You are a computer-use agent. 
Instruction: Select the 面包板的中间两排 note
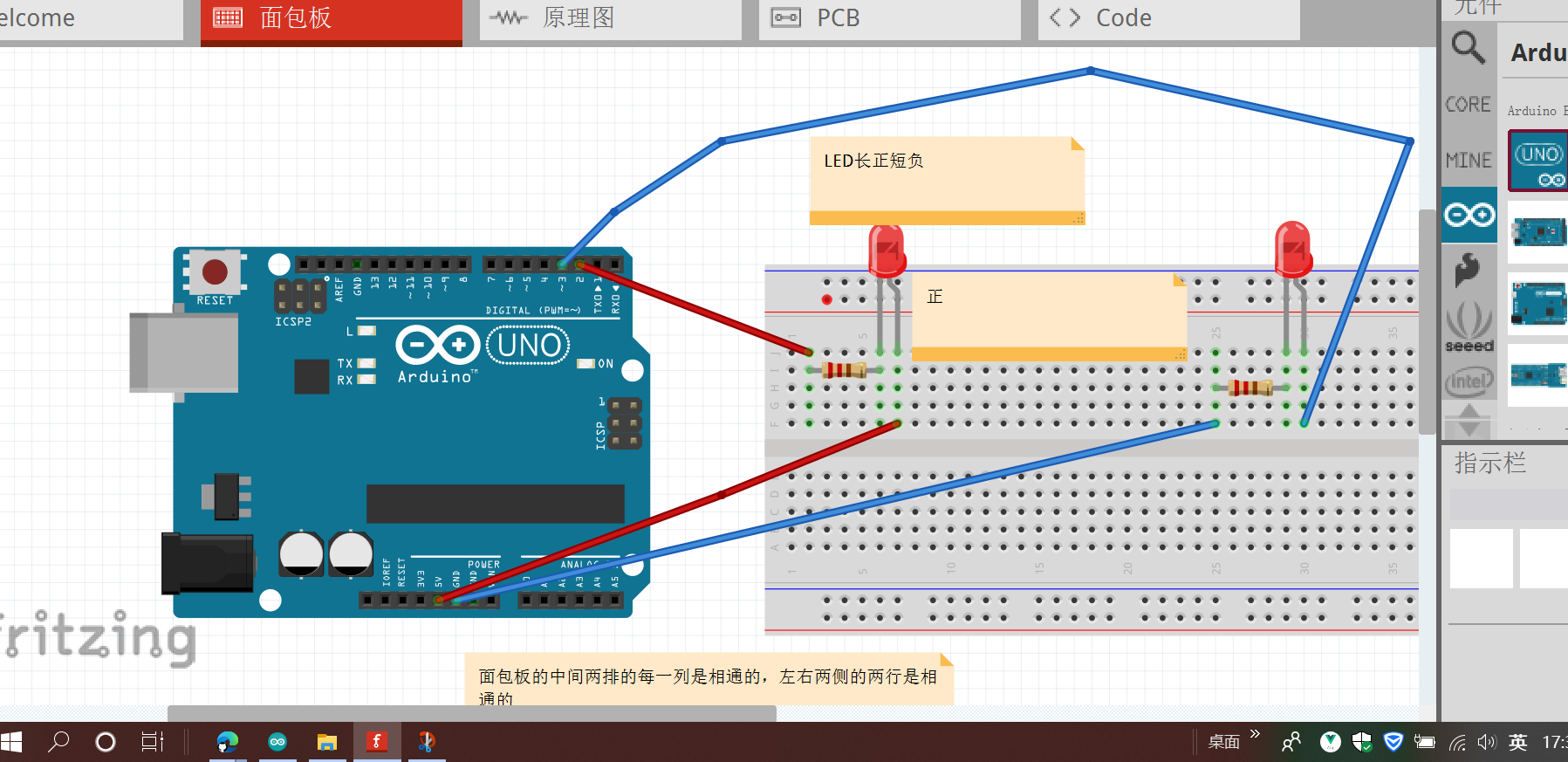tap(709, 678)
